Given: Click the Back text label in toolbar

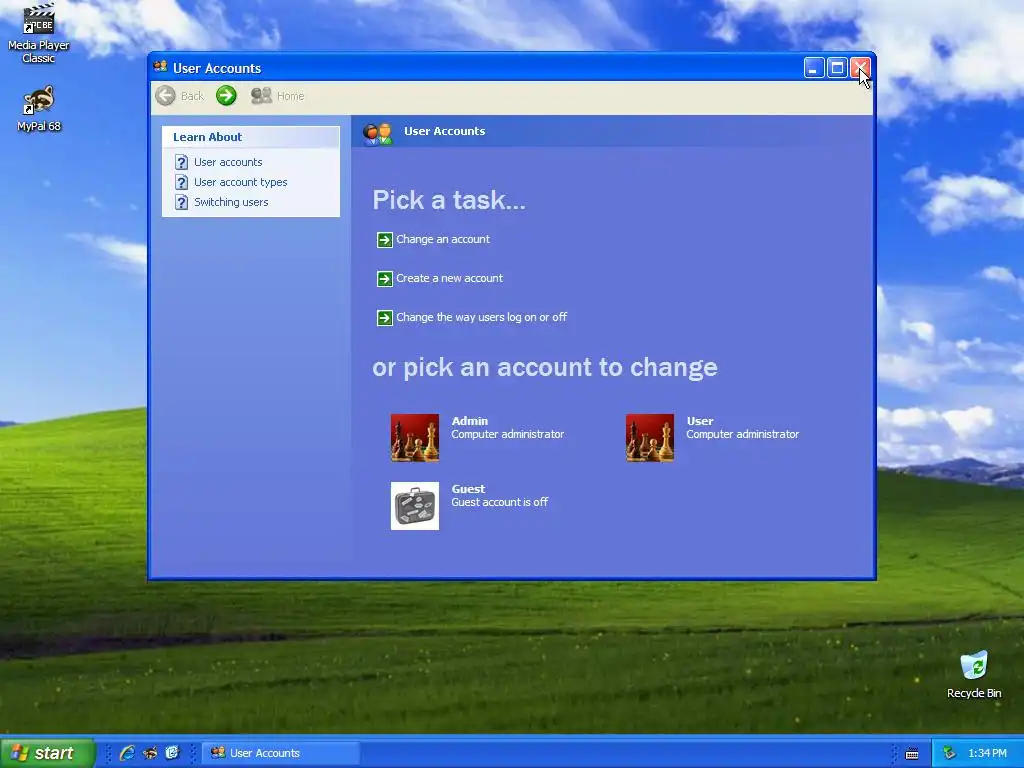Looking at the screenshot, I should (x=192, y=96).
